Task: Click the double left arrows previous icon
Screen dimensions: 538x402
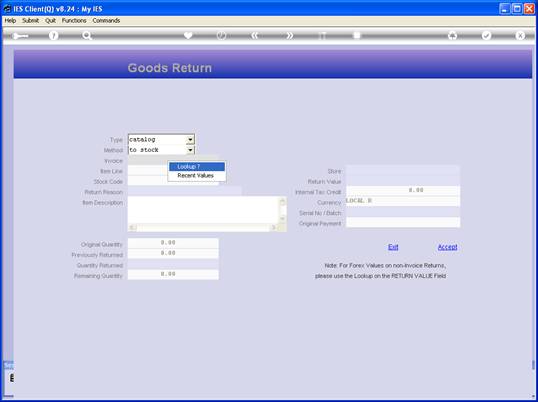Action: (x=255, y=35)
